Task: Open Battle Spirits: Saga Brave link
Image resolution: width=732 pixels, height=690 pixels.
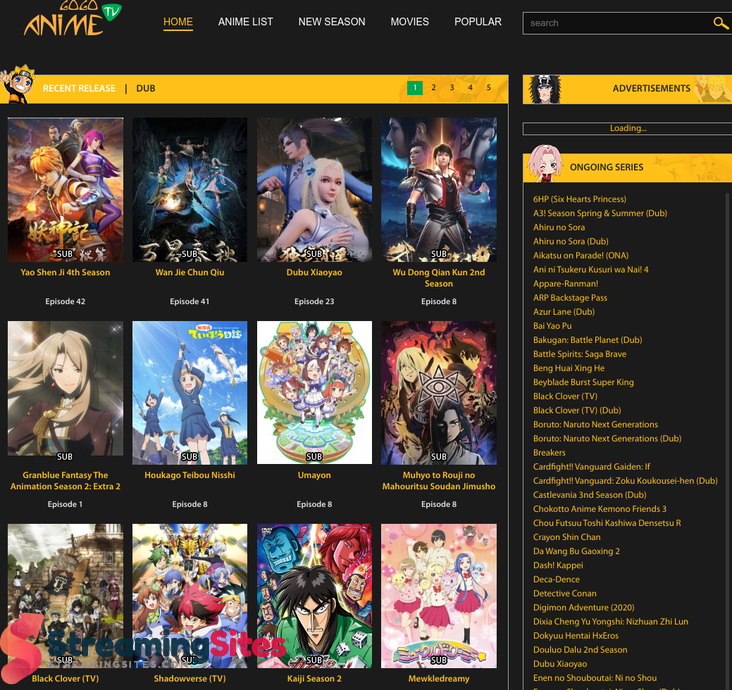Action: 579,354
